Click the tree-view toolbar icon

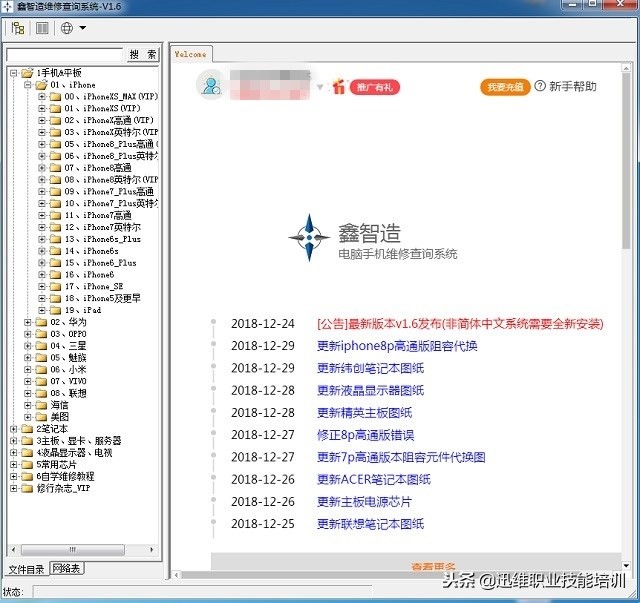18,28
